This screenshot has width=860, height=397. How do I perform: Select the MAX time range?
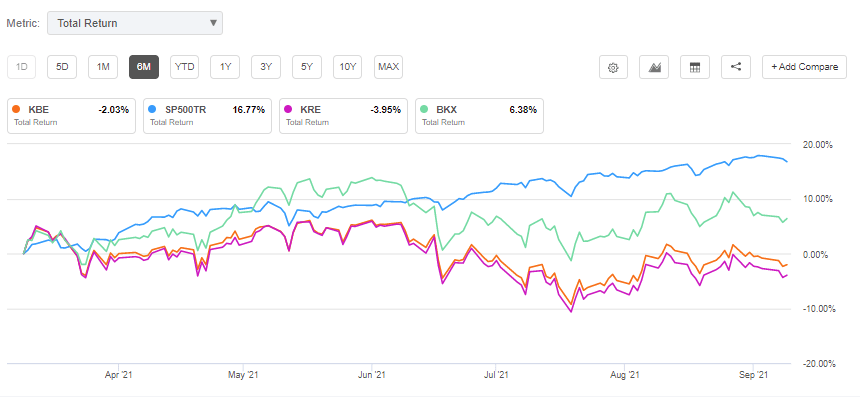click(x=388, y=67)
